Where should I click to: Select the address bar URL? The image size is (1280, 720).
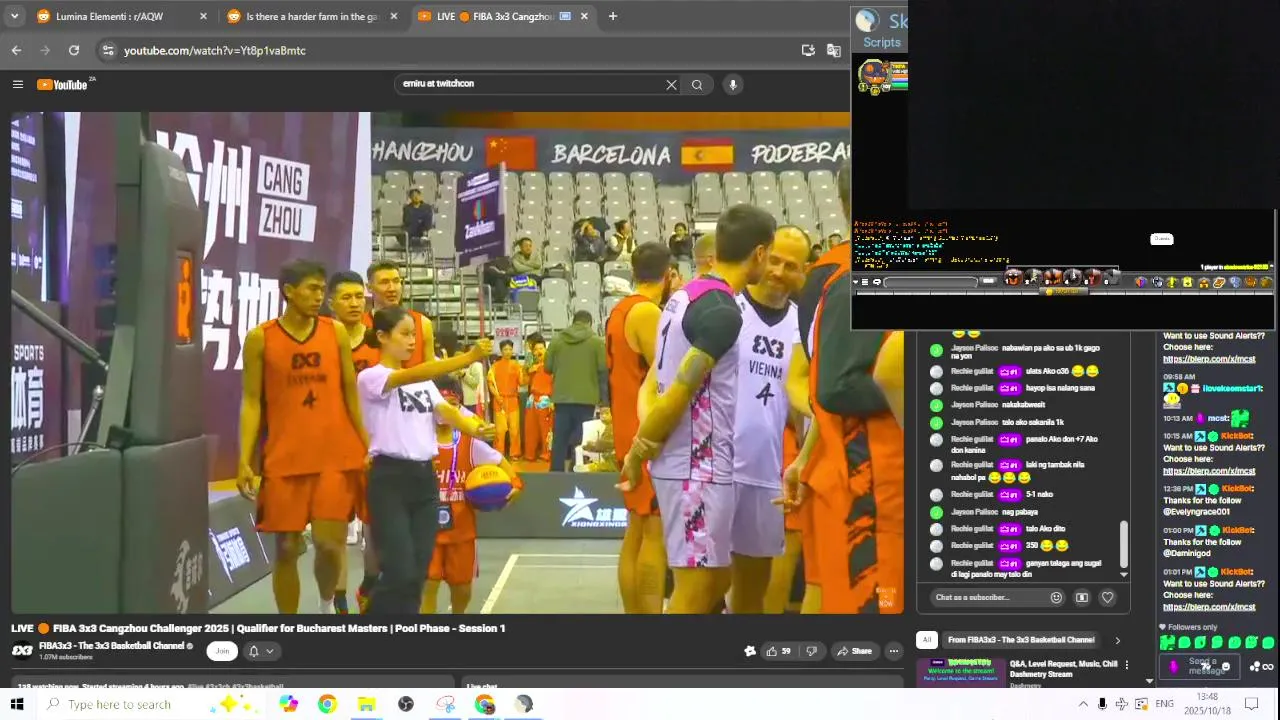tap(215, 50)
